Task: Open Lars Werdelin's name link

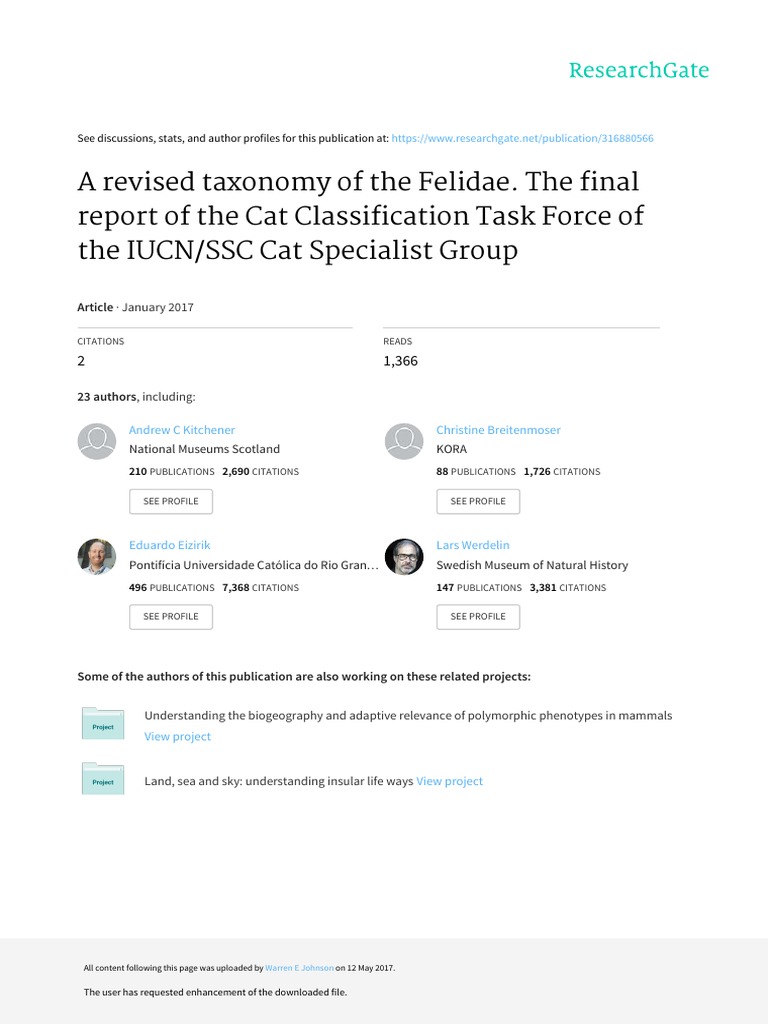Action: 473,545
